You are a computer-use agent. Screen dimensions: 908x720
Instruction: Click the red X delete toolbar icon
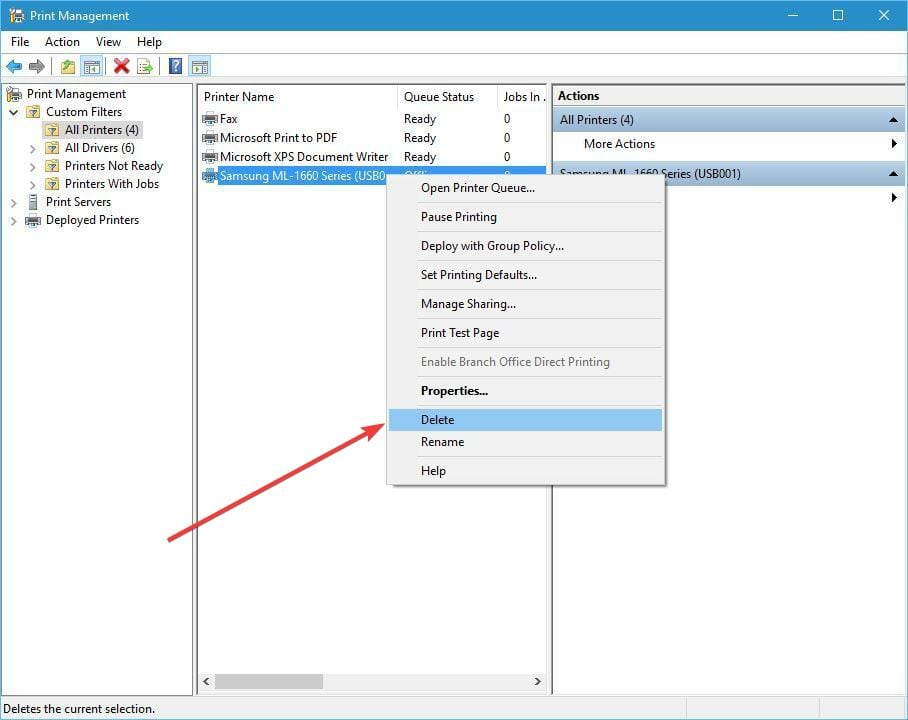click(121, 66)
